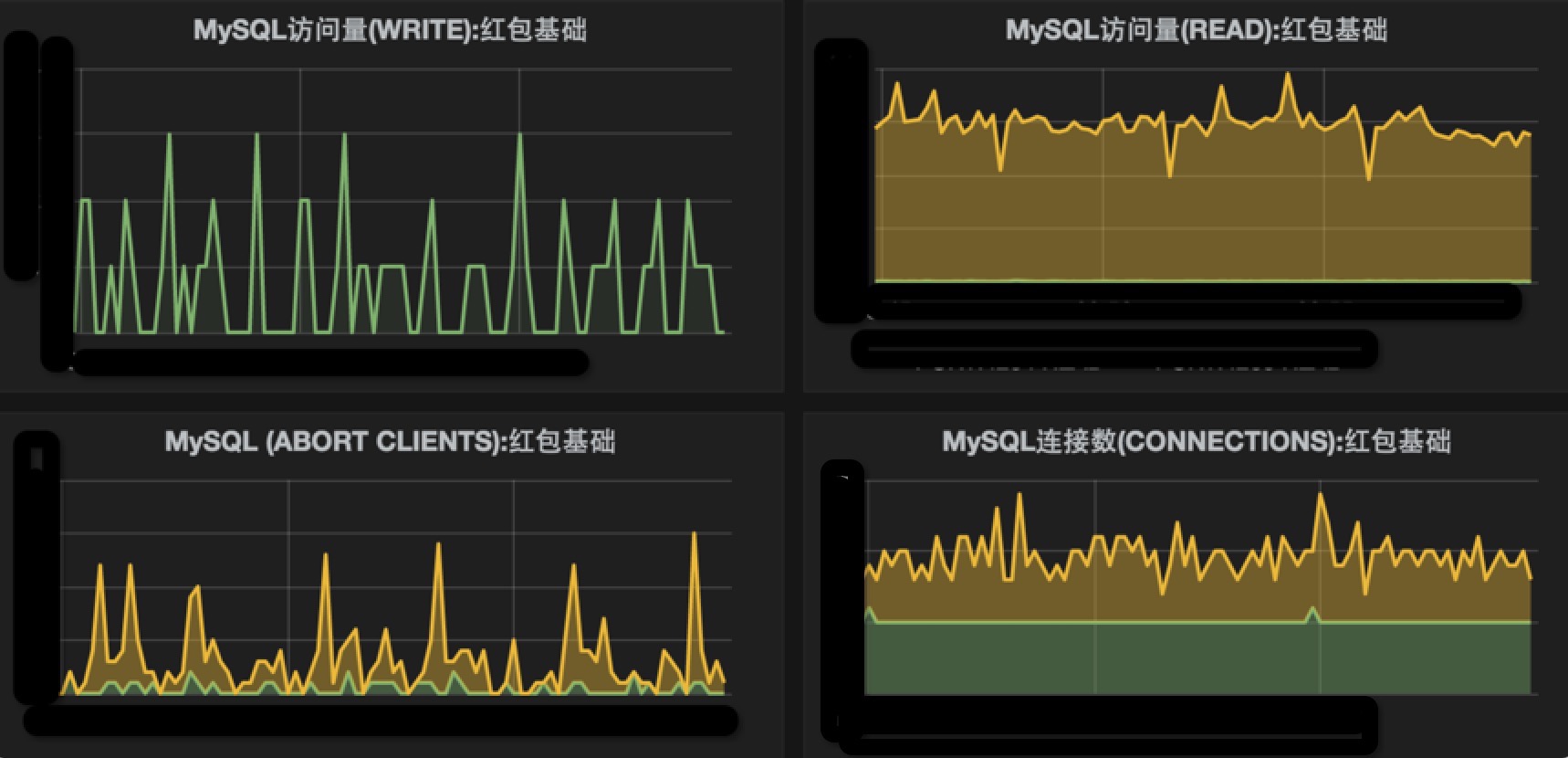The height and width of the screenshot is (758, 1568).
Task: Click the leftmost yellow spike in ABORT CLIENTS graph
Action: click(99, 568)
